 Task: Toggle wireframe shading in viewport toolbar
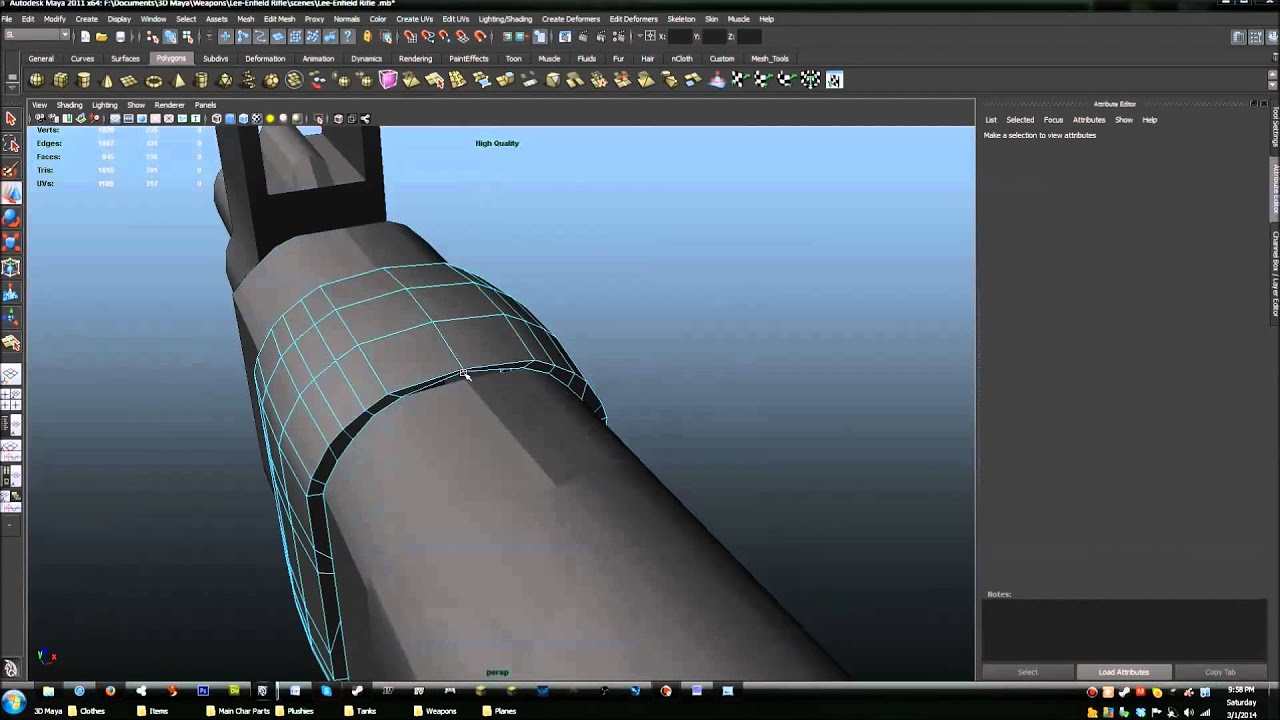216,119
